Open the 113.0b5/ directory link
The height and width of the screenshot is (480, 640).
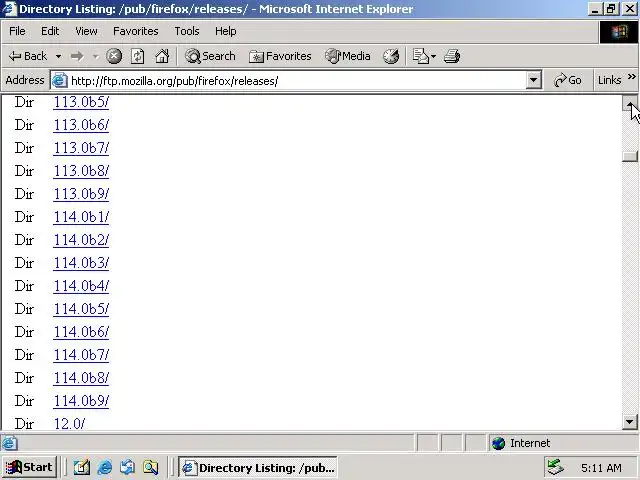point(81,102)
